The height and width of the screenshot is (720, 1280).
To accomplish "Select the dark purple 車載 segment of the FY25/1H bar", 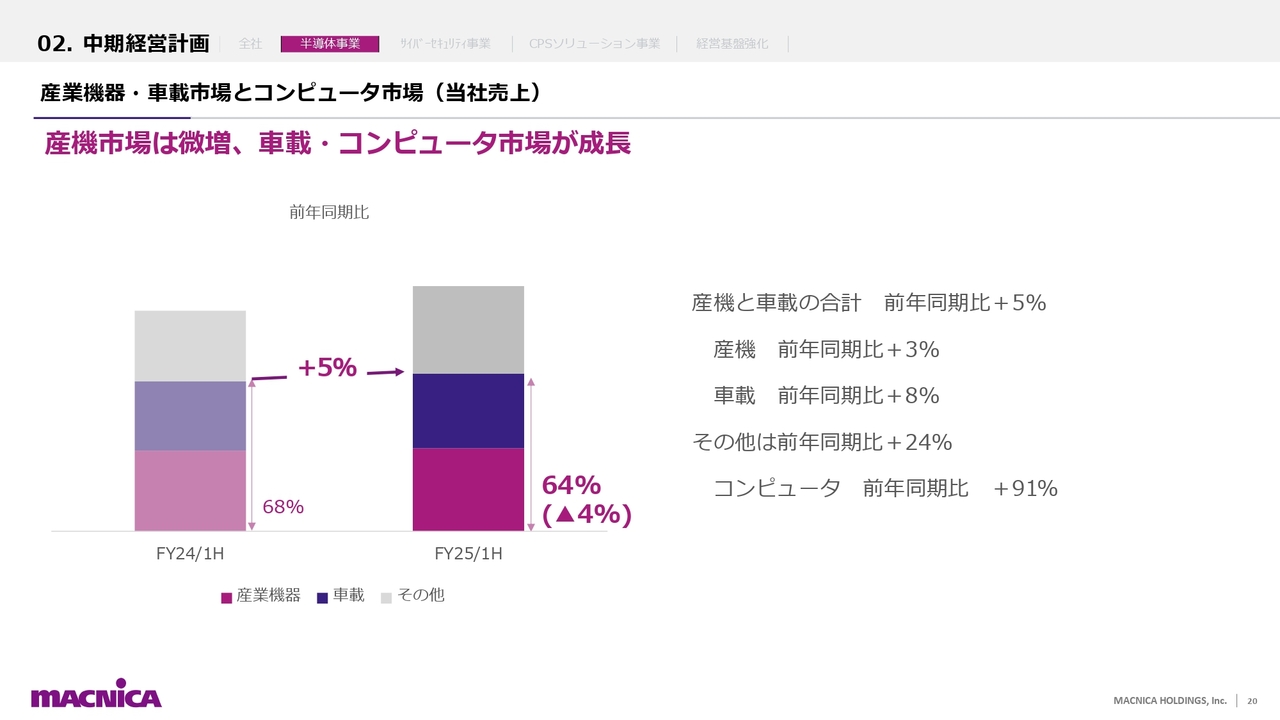I will click(x=468, y=411).
